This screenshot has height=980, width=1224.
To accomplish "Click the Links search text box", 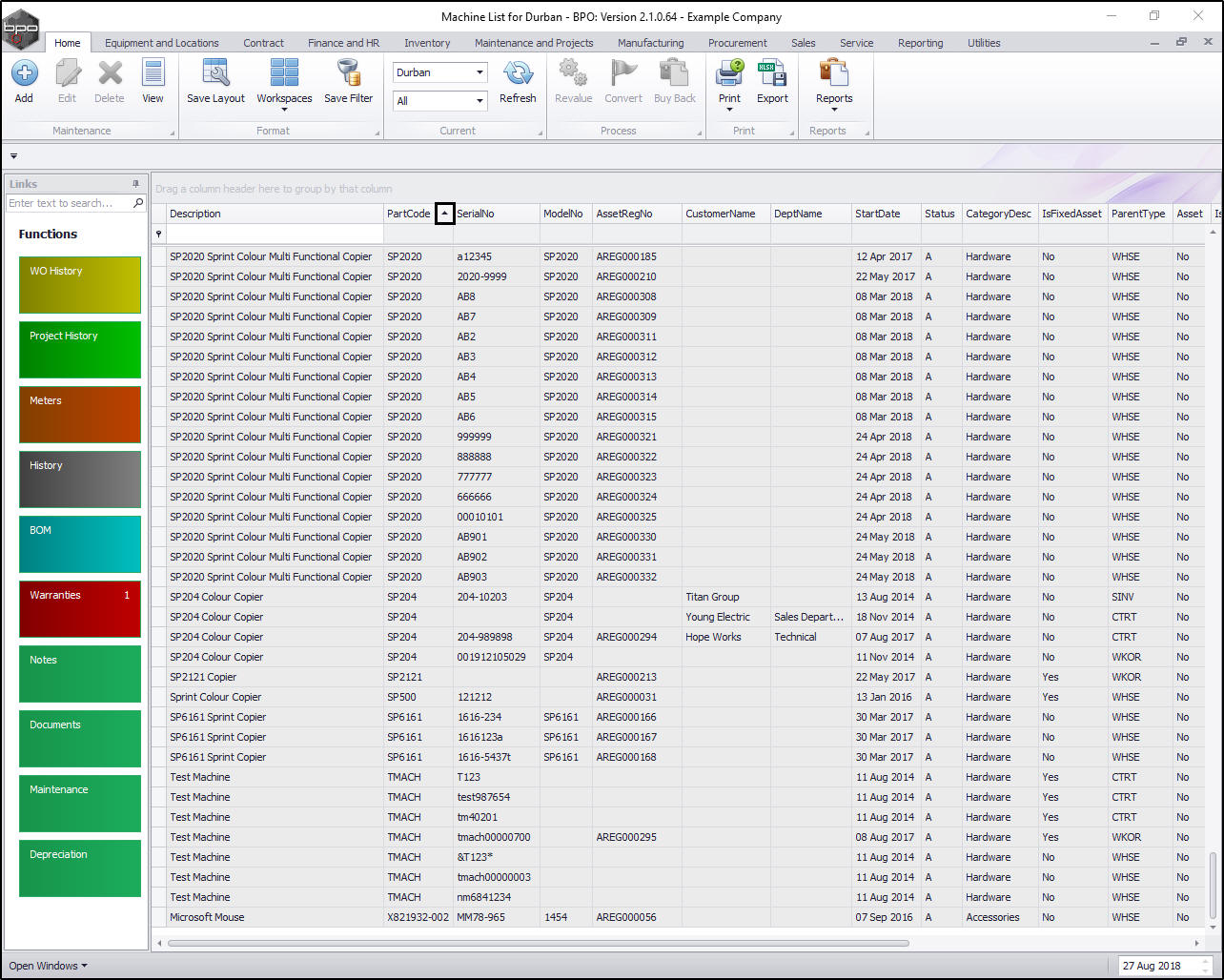I will pos(69,203).
